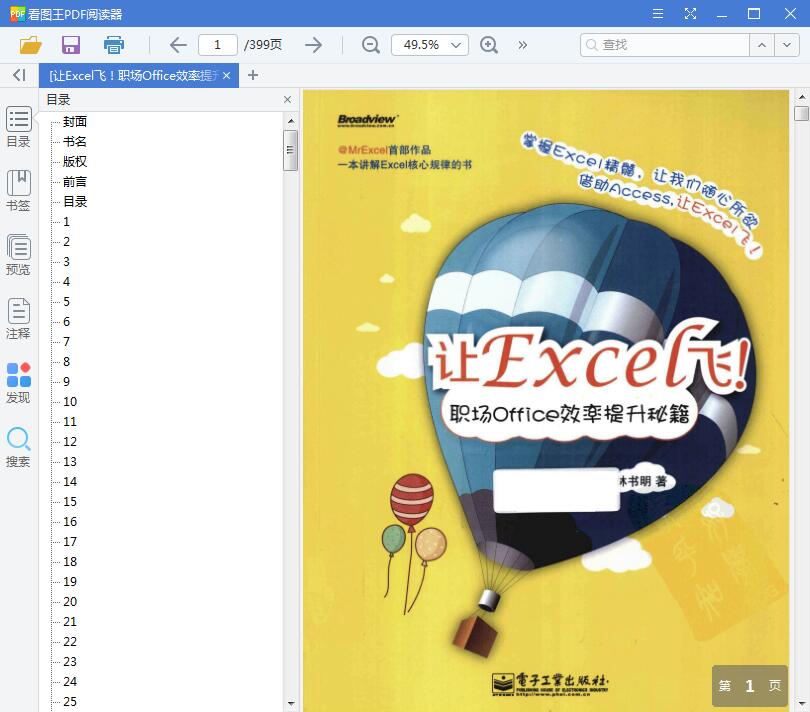Open the 书签 bookmarks panel
810x712 pixels.
tap(19, 191)
